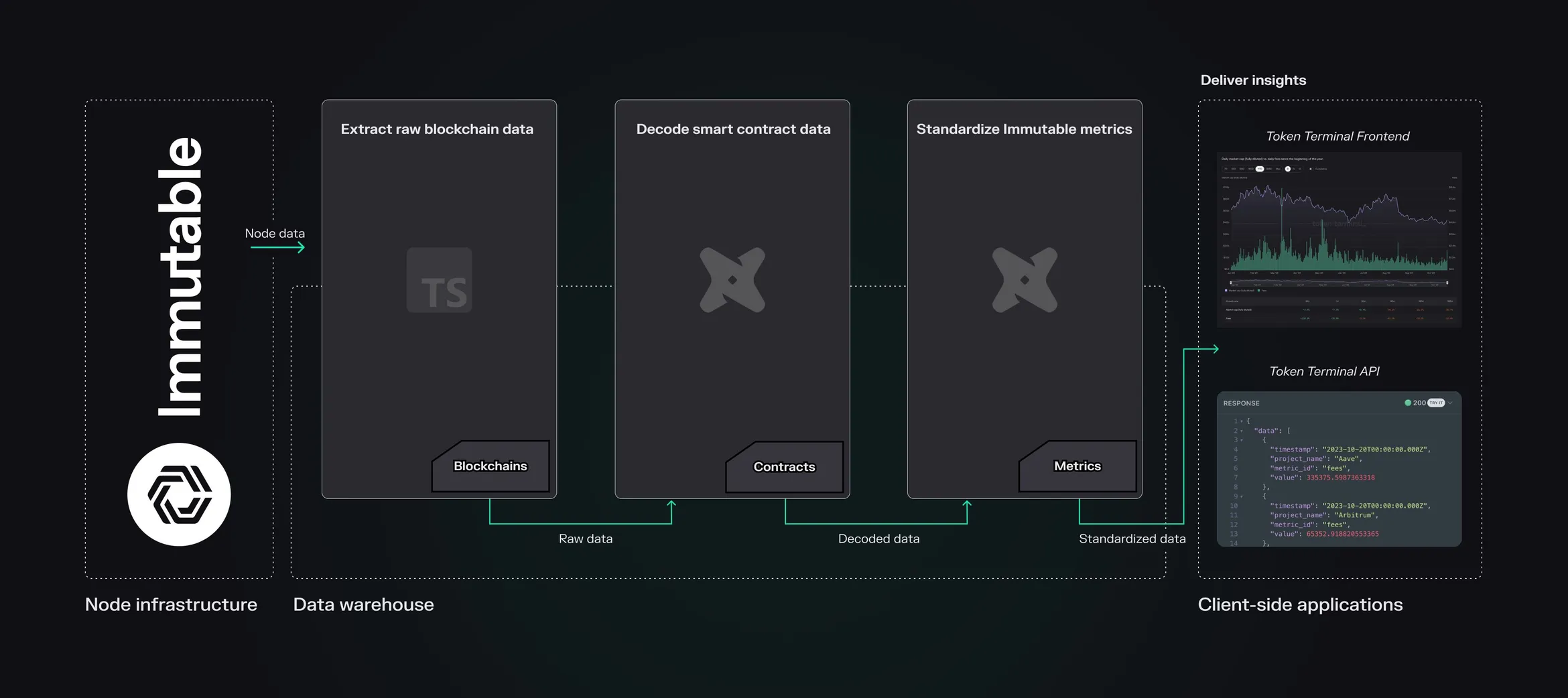This screenshot has height=698, width=1568.
Task: Click the vertical Immutable wordmark
Action: coord(180,277)
